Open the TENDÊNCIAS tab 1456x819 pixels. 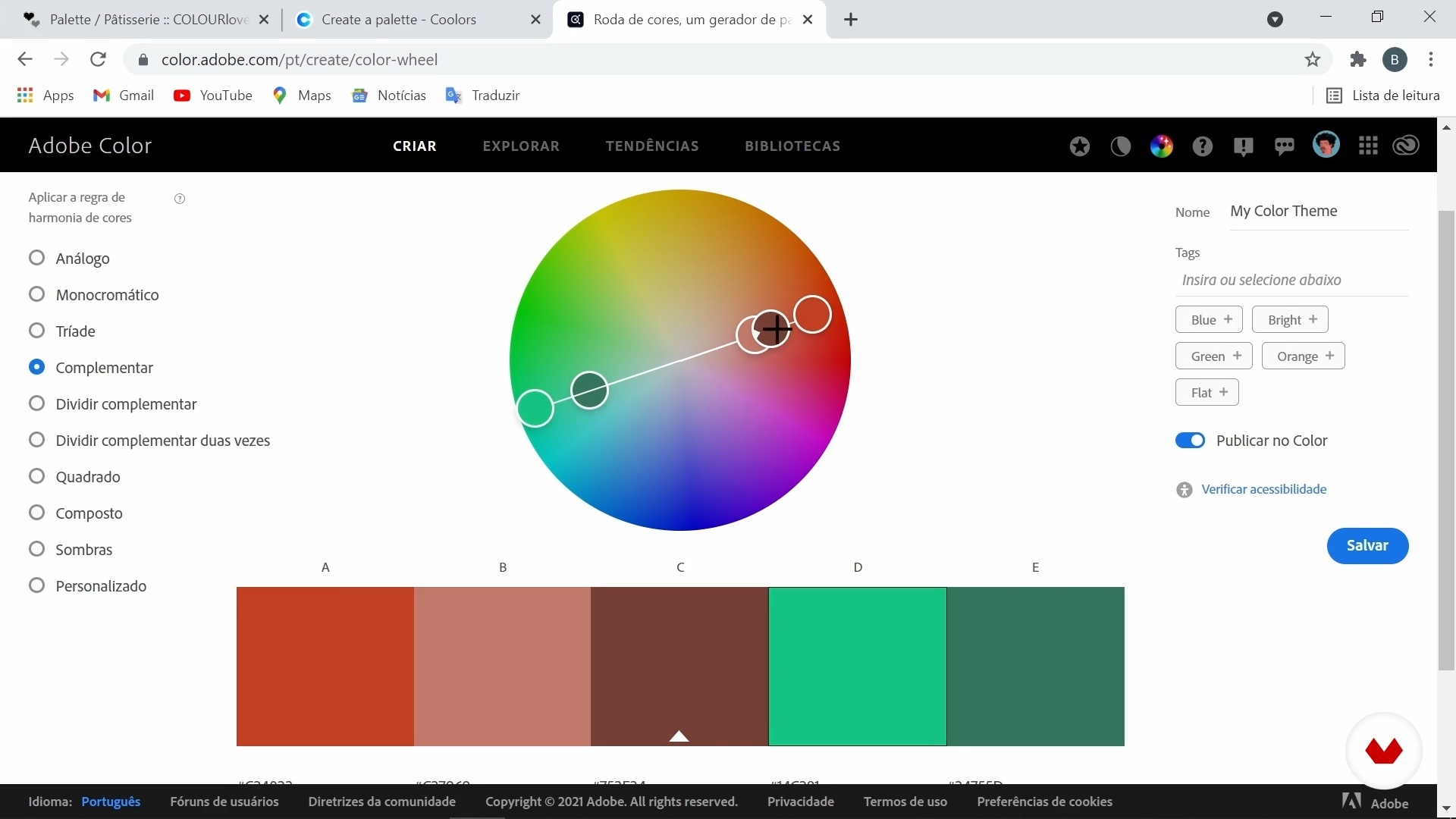[652, 146]
